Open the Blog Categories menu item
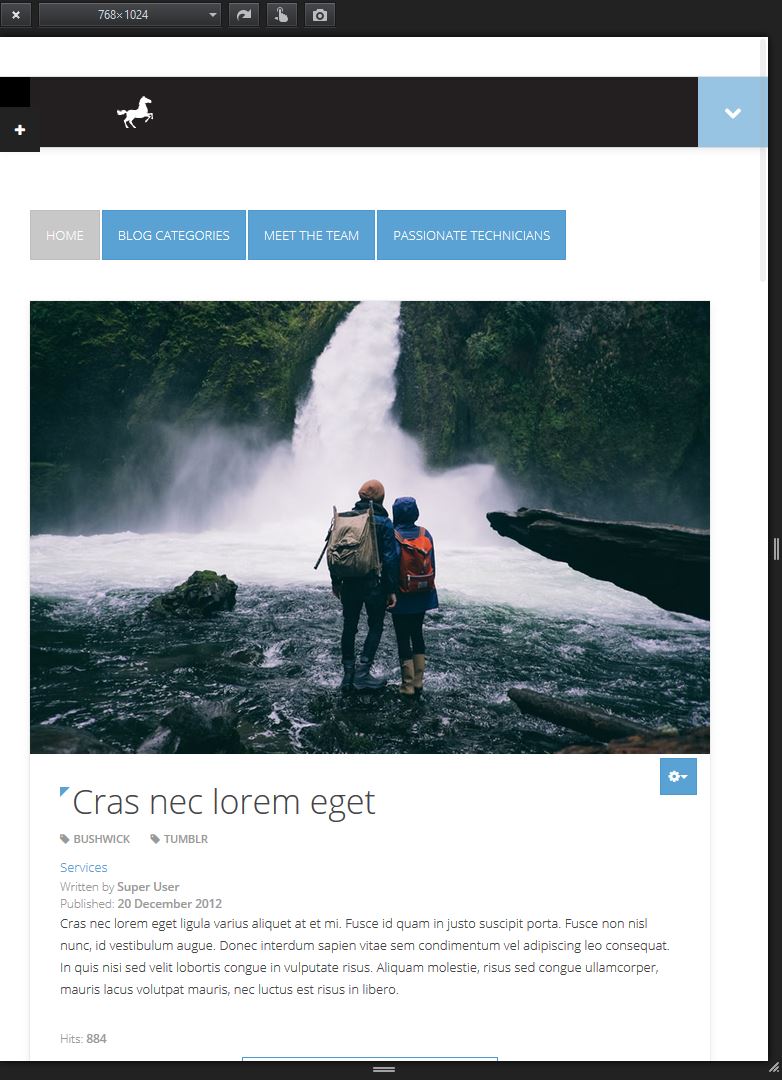The image size is (782, 1080). tap(174, 235)
